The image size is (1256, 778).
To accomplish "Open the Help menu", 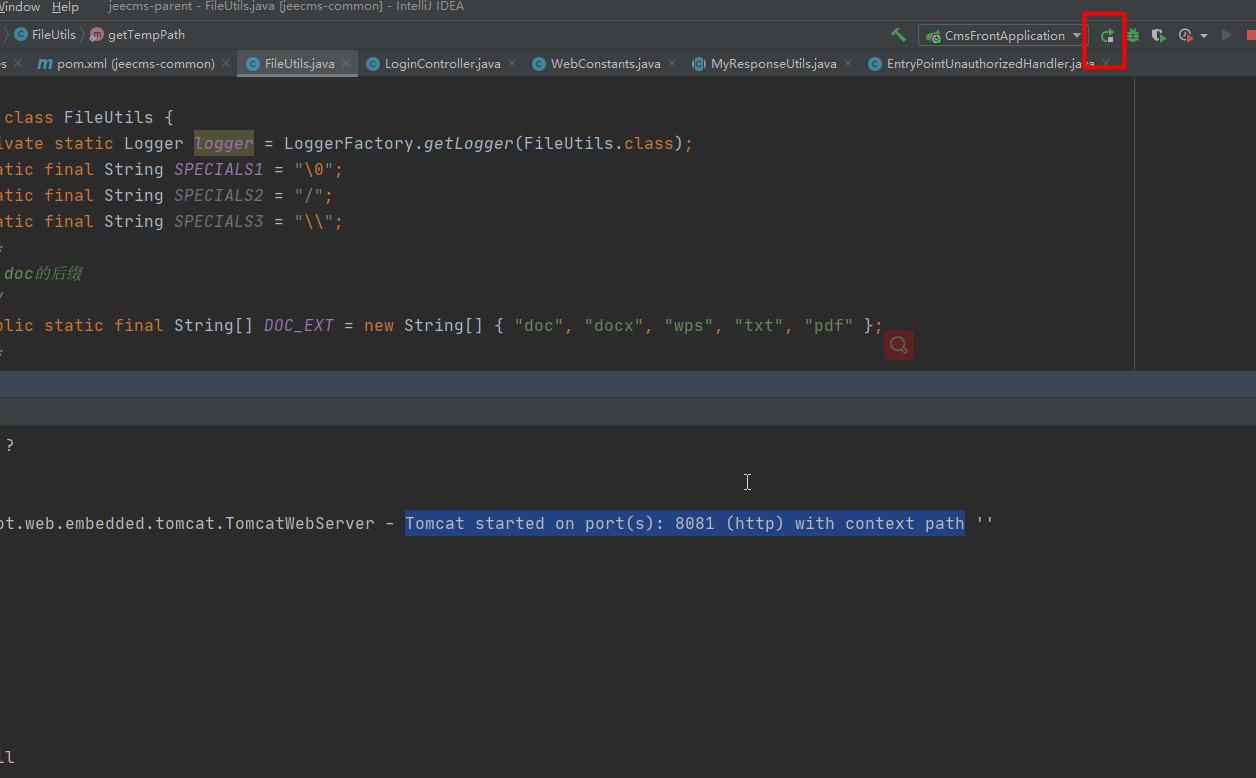I will [x=65, y=7].
